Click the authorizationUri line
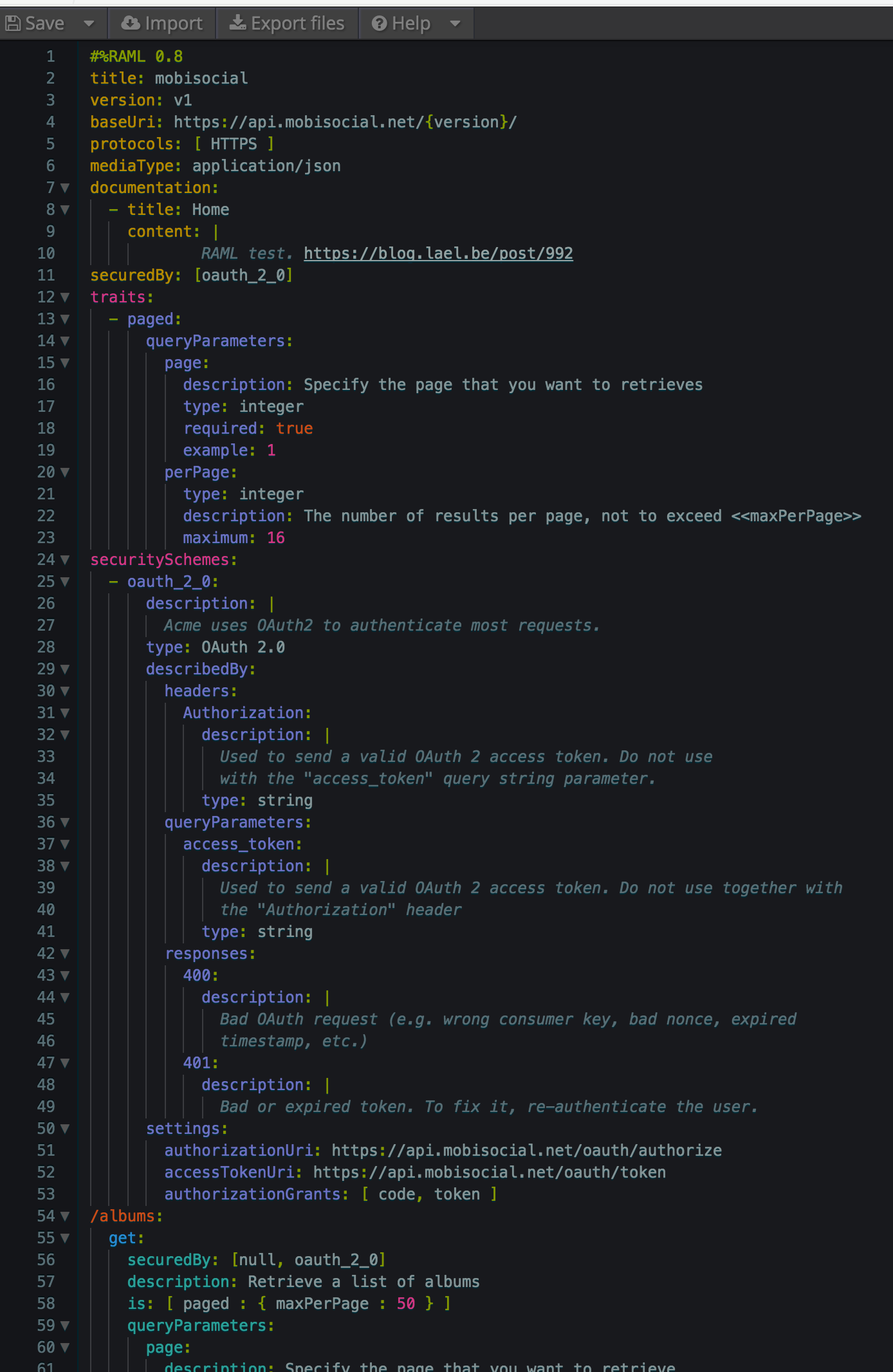Image resolution: width=893 pixels, height=1372 pixels. [443, 1151]
